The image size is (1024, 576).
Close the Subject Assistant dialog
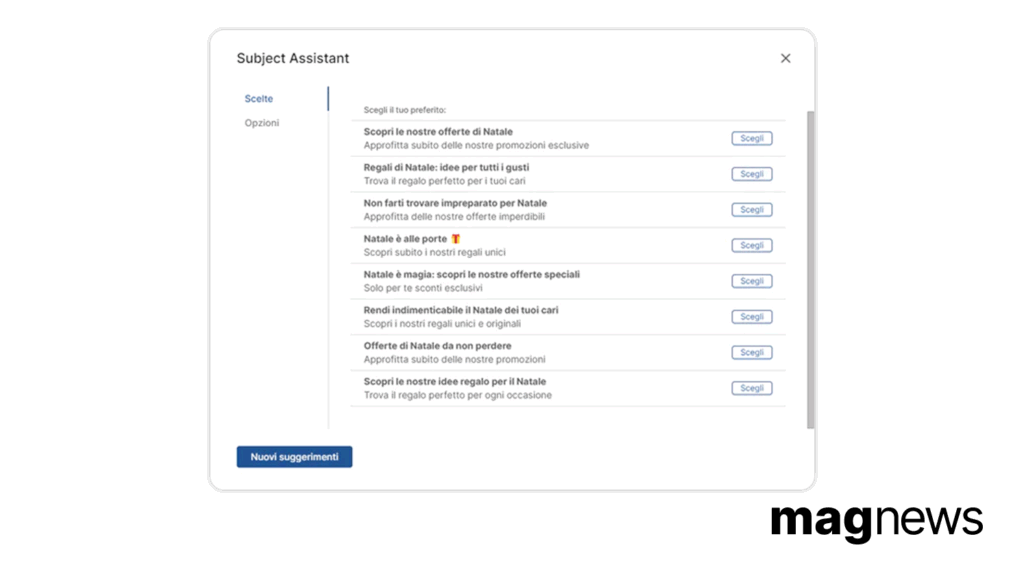tap(786, 59)
